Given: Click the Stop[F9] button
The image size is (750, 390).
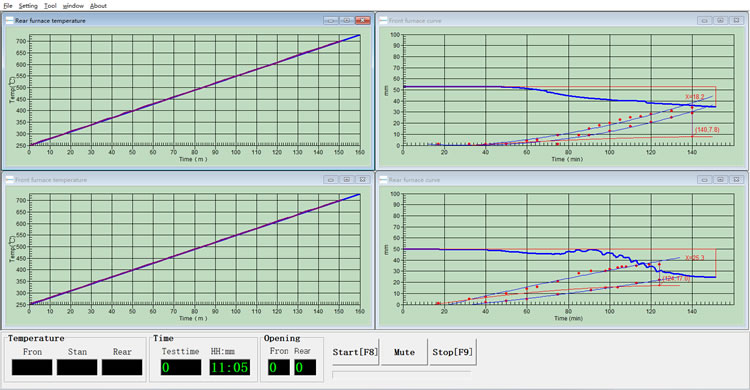Looking at the screenshot, I should 452,352.
